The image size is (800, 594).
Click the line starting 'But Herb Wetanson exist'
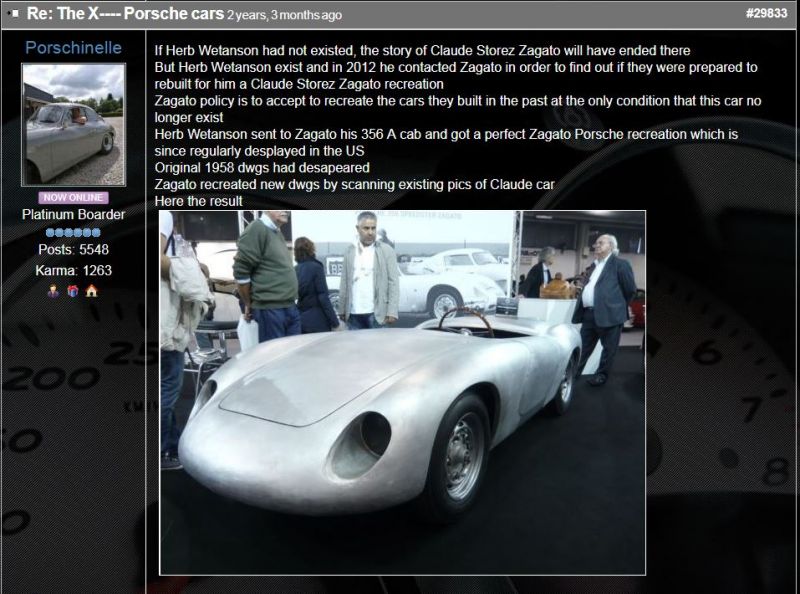pos(456,76)
